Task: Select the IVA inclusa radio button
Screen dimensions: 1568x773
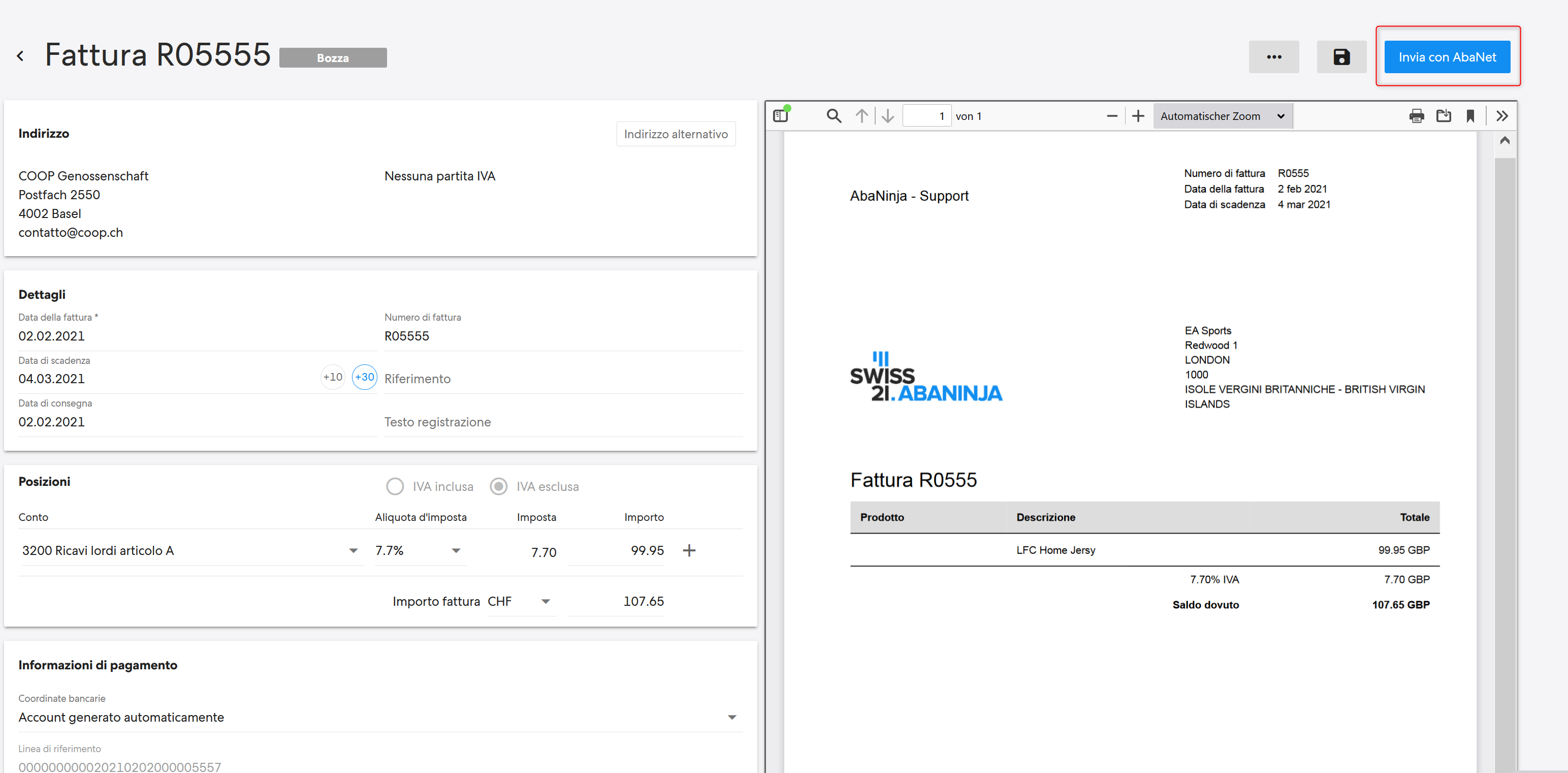Action: click(x=395, y=486)
